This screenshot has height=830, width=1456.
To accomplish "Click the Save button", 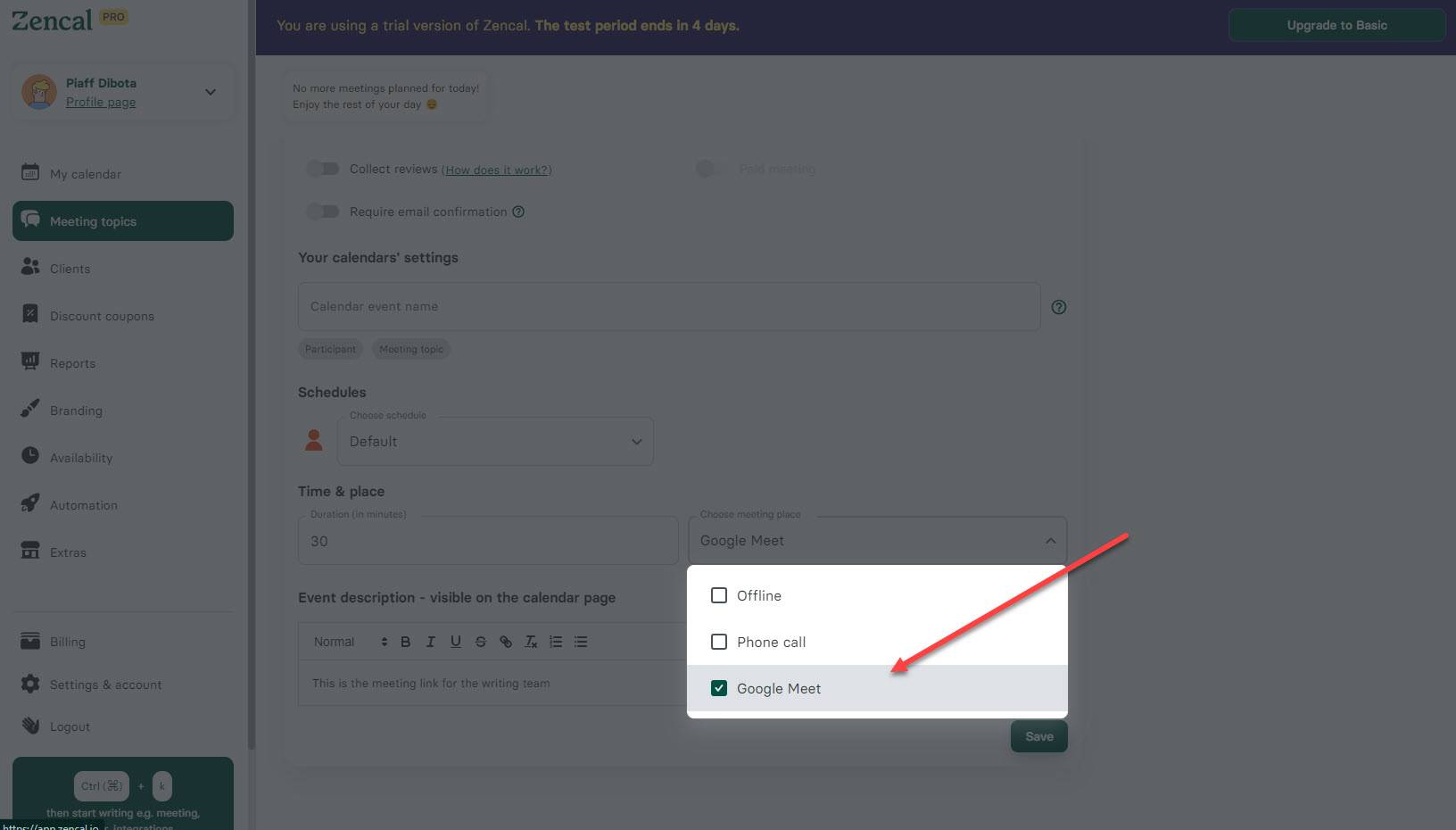I will (x=1038, y=735).
